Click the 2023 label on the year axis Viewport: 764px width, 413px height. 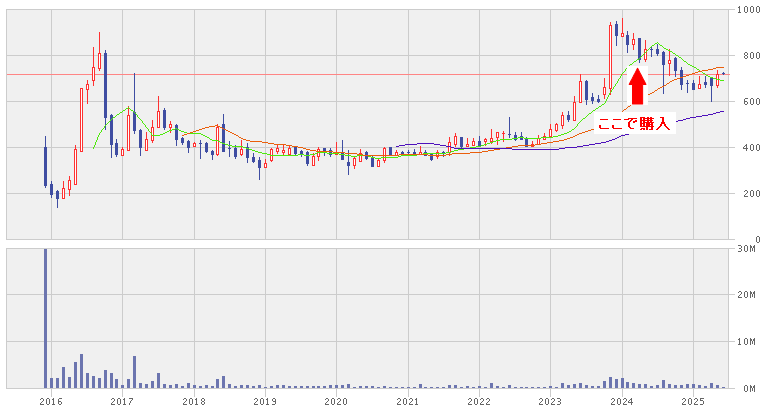[550, 402]
